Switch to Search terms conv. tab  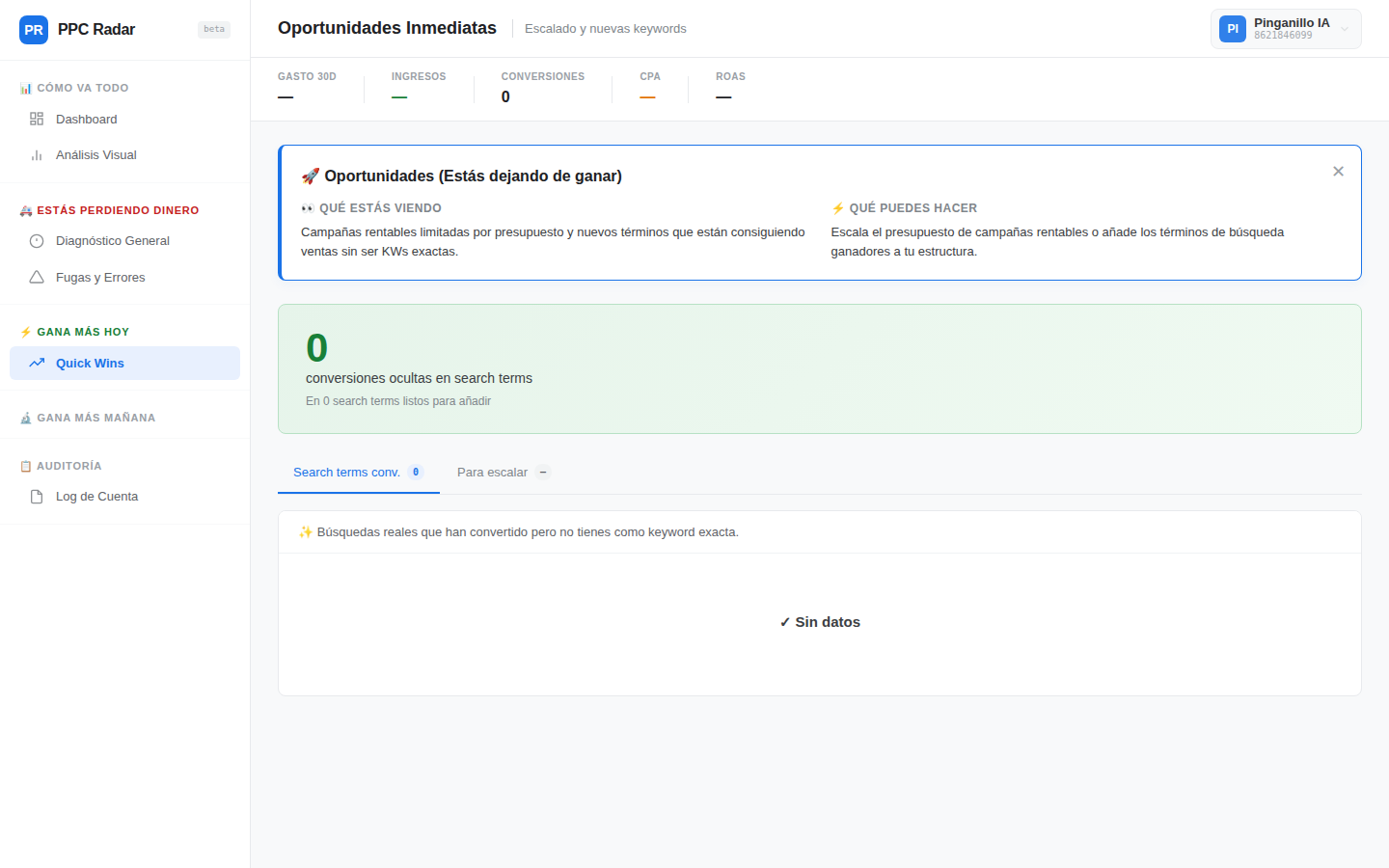coord(359,473)
